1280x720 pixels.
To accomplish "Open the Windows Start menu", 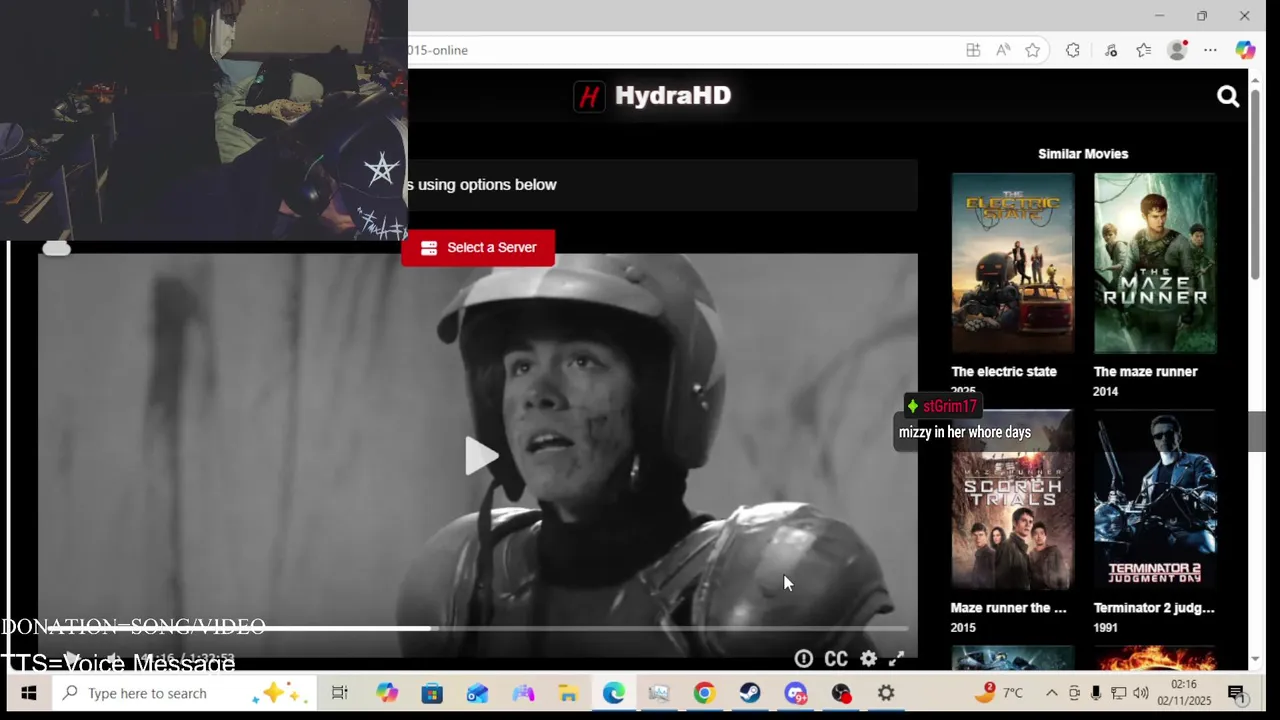I will click(x=28, y=693).
